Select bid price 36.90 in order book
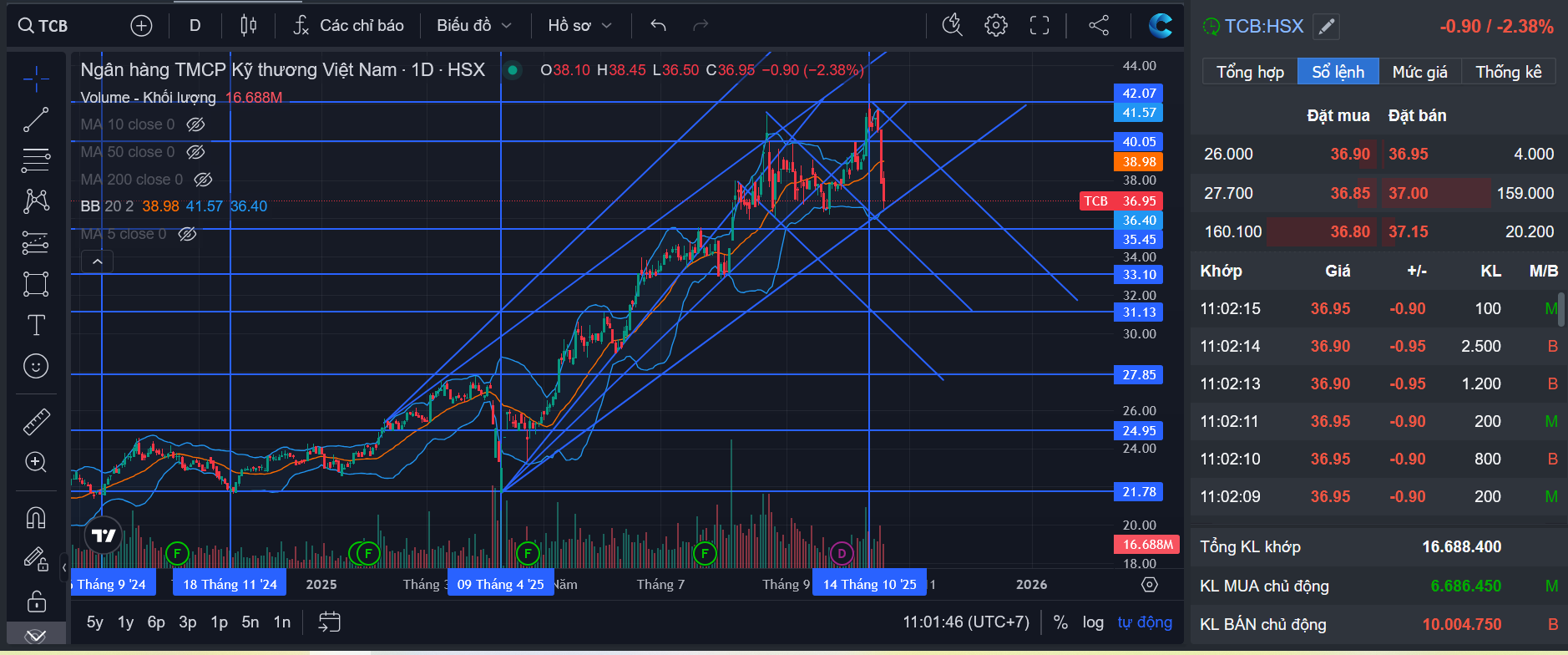The height and width of the screenshot is (655, 1568). click(1350, 154)
